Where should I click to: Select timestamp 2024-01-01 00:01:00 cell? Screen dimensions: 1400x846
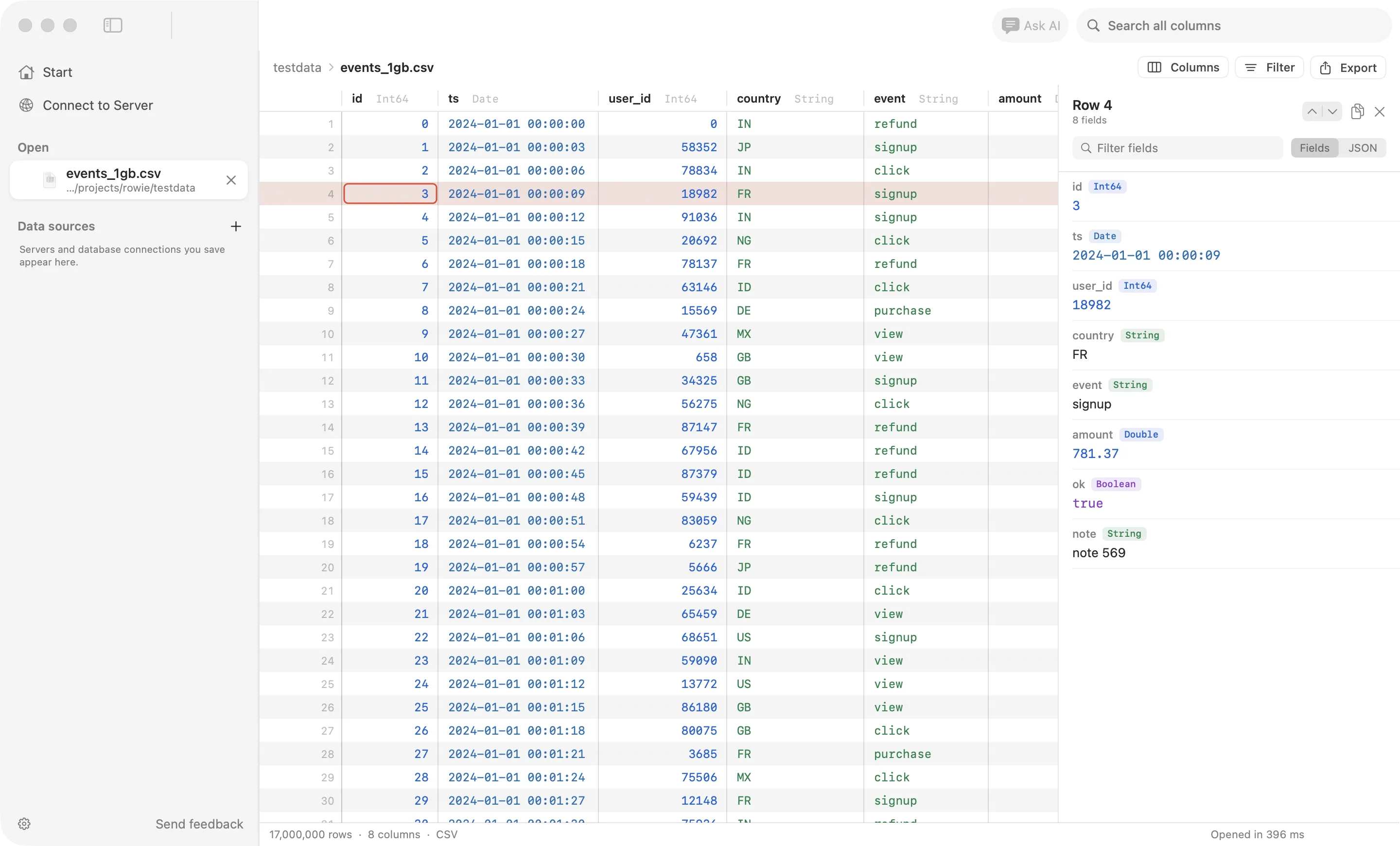click(518, 591)
